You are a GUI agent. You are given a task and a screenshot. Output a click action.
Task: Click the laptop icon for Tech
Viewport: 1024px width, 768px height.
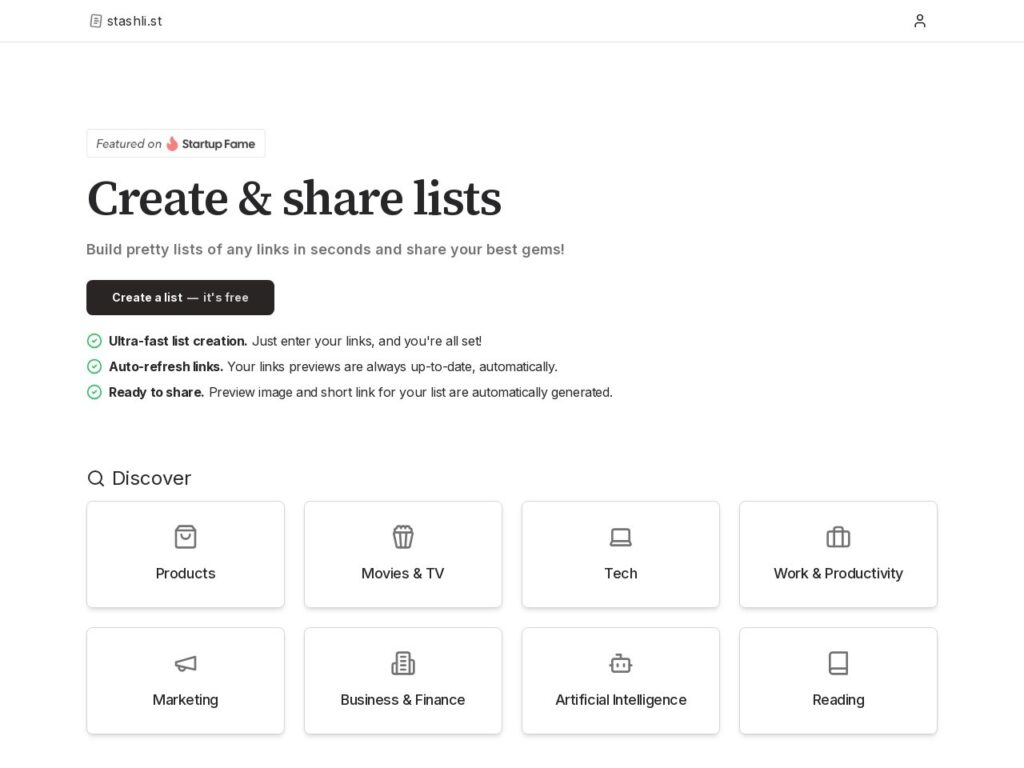(x=620, y=537)
